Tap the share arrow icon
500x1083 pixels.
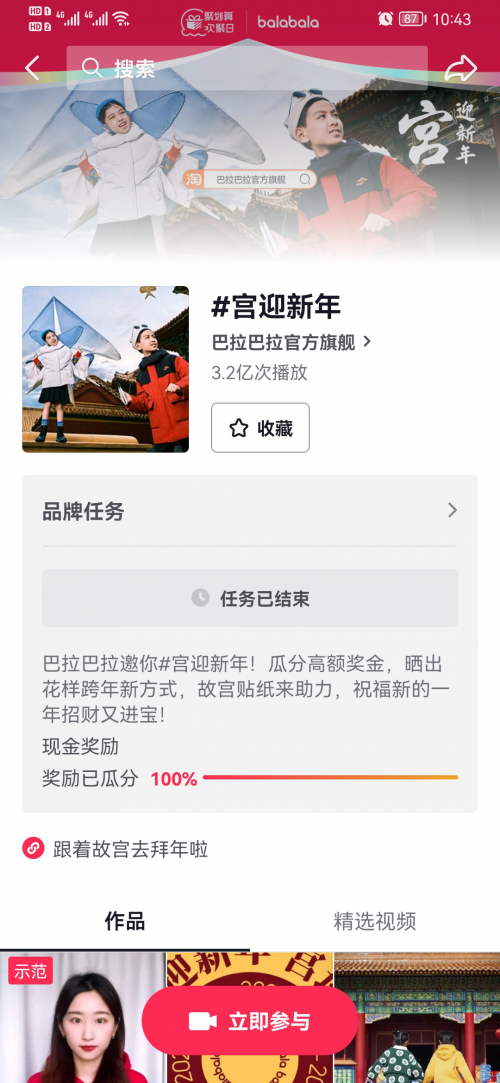click(x=461, y=68)
